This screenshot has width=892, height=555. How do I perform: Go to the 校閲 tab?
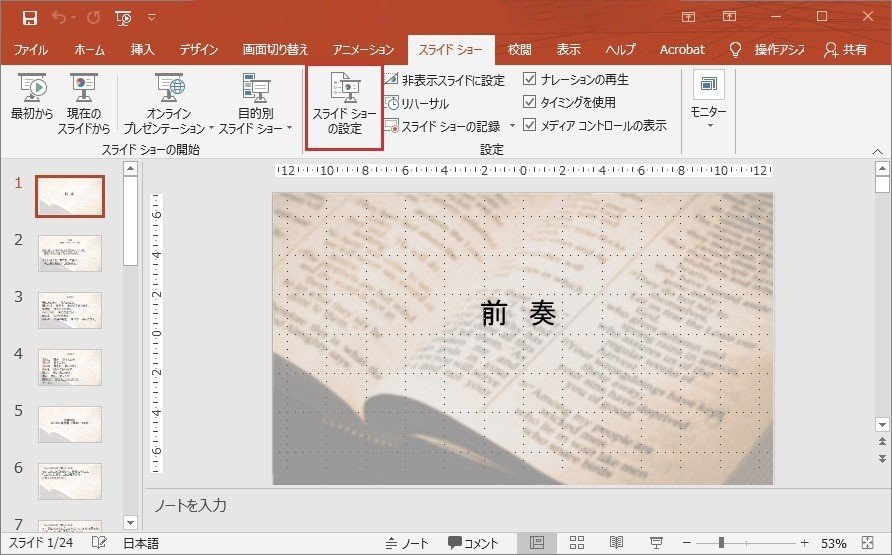tap(519, 50)
